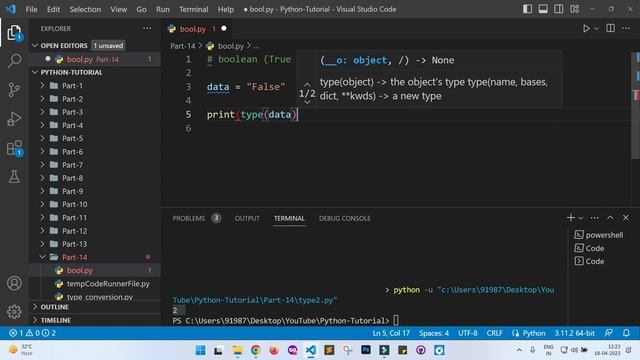Viewport: 640px width, 360px height.
Task: Open tempCodeRunnerFile.py in the tree
Action: tap(108, 284)
